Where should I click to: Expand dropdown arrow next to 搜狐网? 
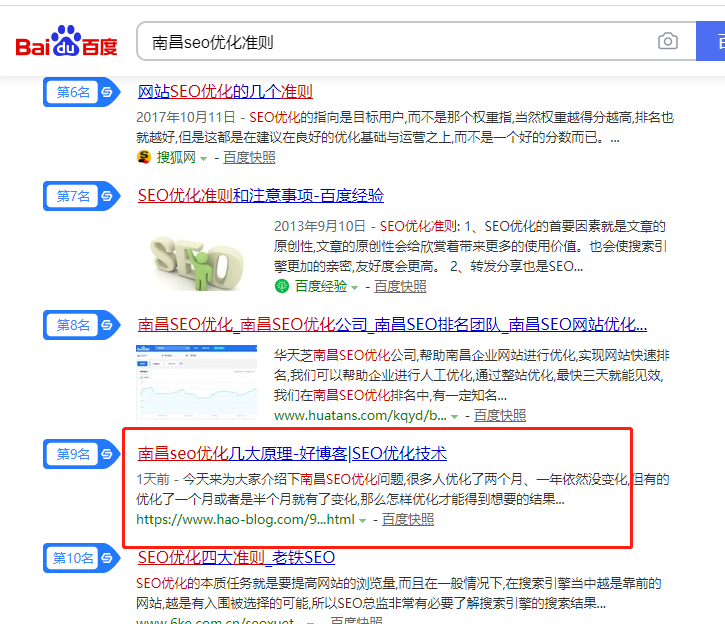coord(203,159)
